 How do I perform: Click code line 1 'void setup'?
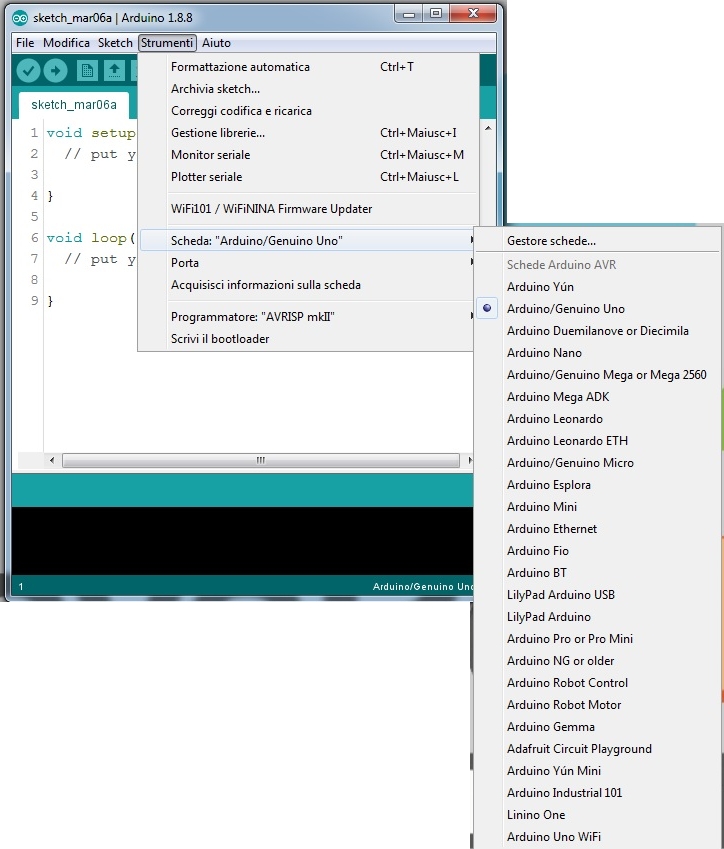pyautogui.click(x=90, y=133)
